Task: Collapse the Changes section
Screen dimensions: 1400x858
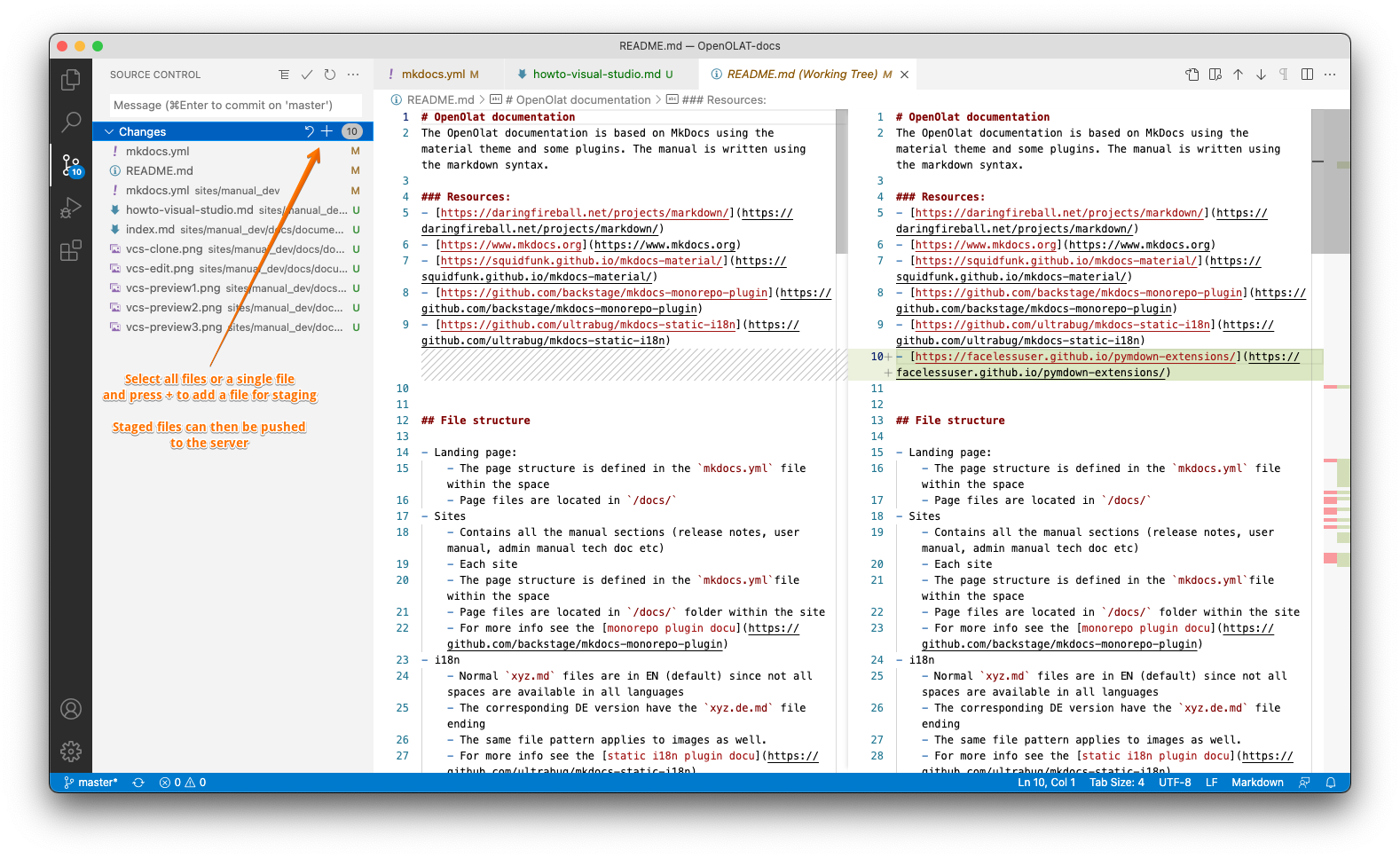Action: click(x=109, y=131)
